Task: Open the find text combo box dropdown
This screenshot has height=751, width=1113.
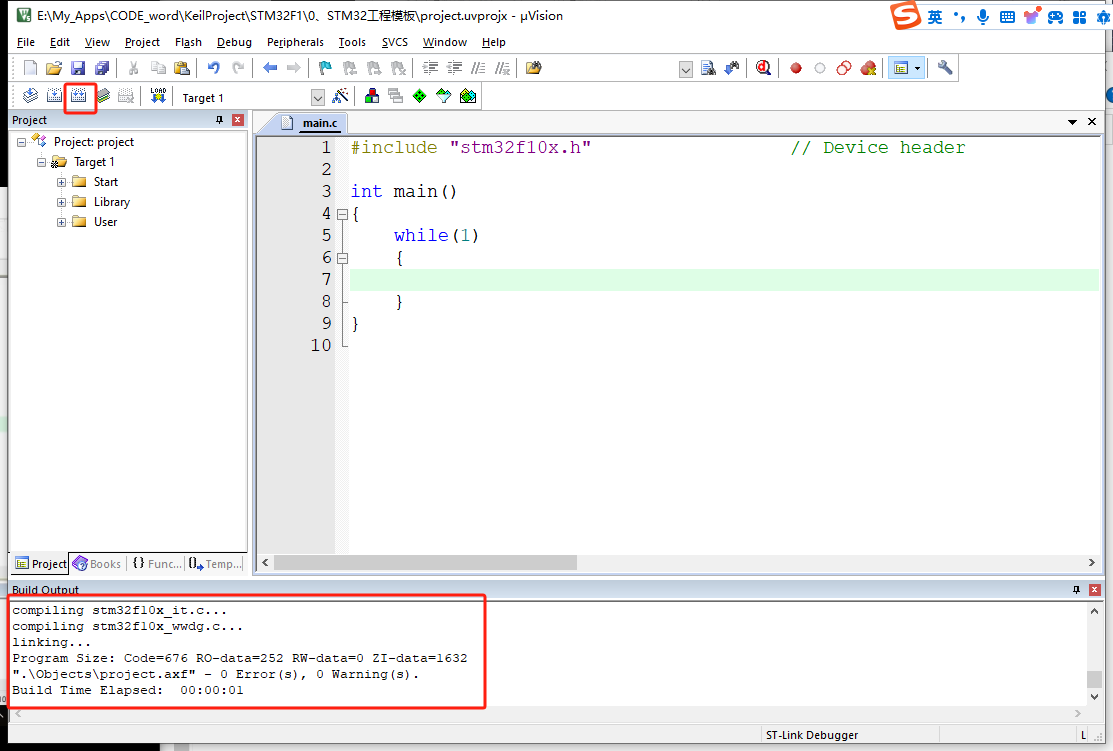Action: (685, 70)
